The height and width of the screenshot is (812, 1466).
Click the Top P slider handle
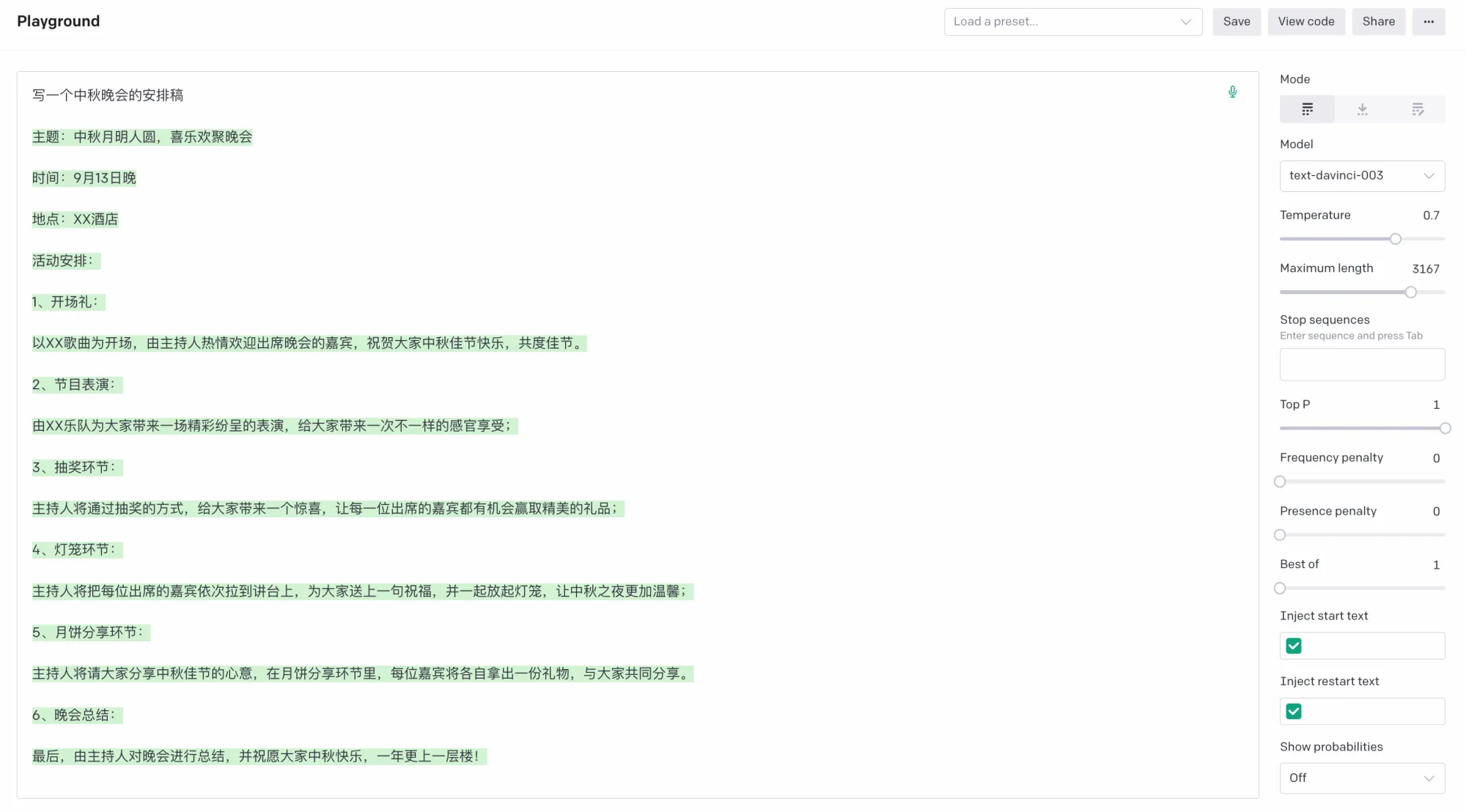(x=1444, y=428)
